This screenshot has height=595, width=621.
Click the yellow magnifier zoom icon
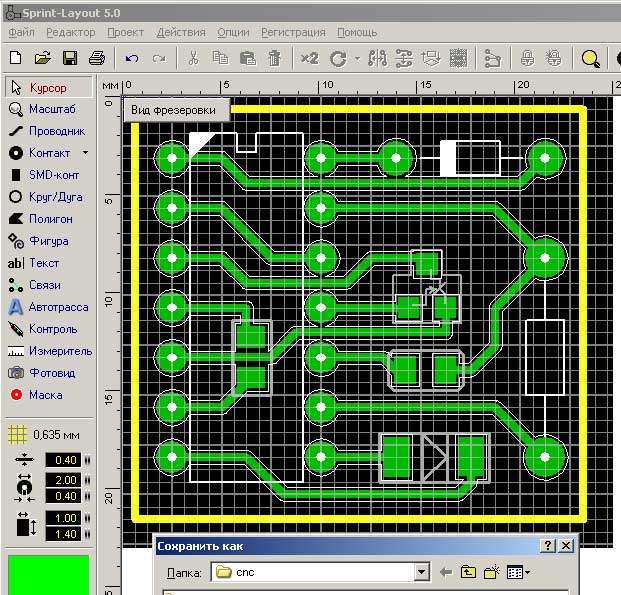590,59
